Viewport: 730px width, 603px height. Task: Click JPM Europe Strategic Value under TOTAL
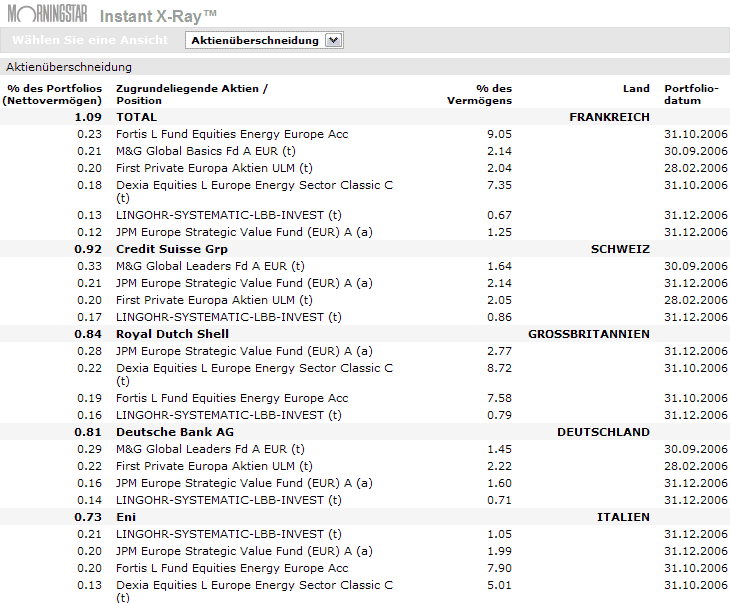click(244, 232)
